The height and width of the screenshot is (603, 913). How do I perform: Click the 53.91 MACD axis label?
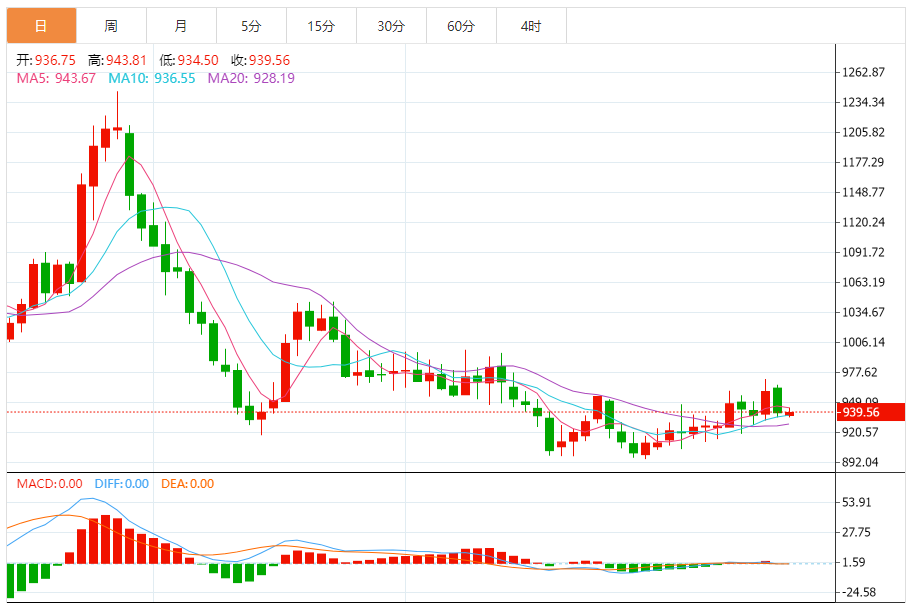(x=857, y=502)
